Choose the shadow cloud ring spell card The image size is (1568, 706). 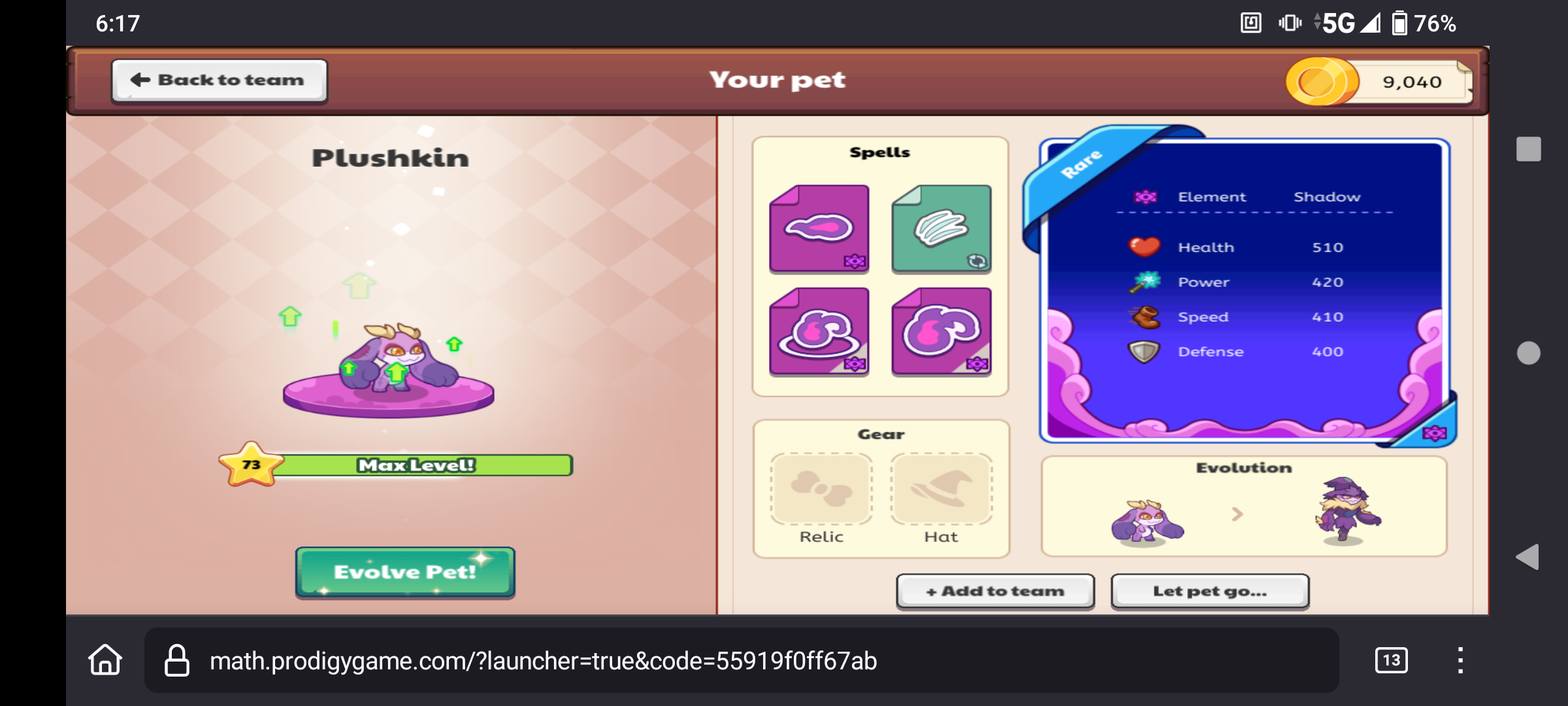click(x=819, y=331)
